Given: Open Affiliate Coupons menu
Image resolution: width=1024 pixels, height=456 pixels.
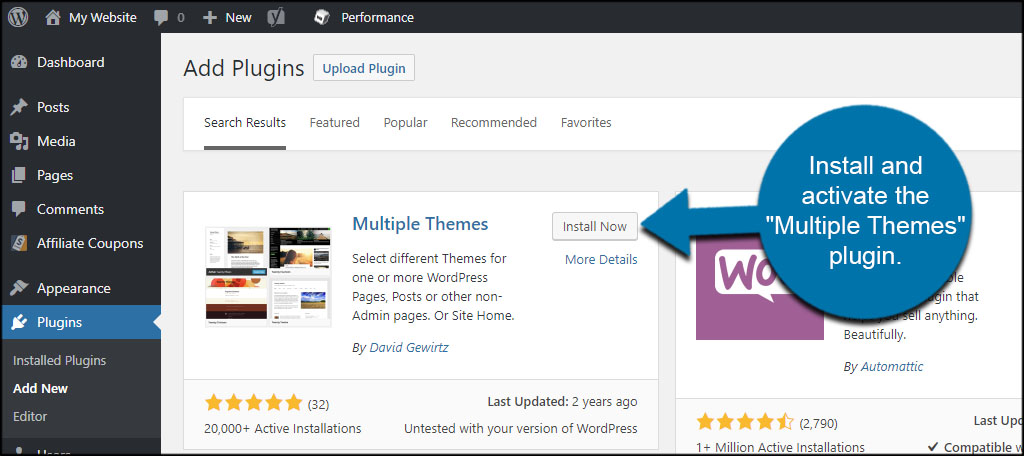Looking at the screenshot, I should click(x=90, y=243).
